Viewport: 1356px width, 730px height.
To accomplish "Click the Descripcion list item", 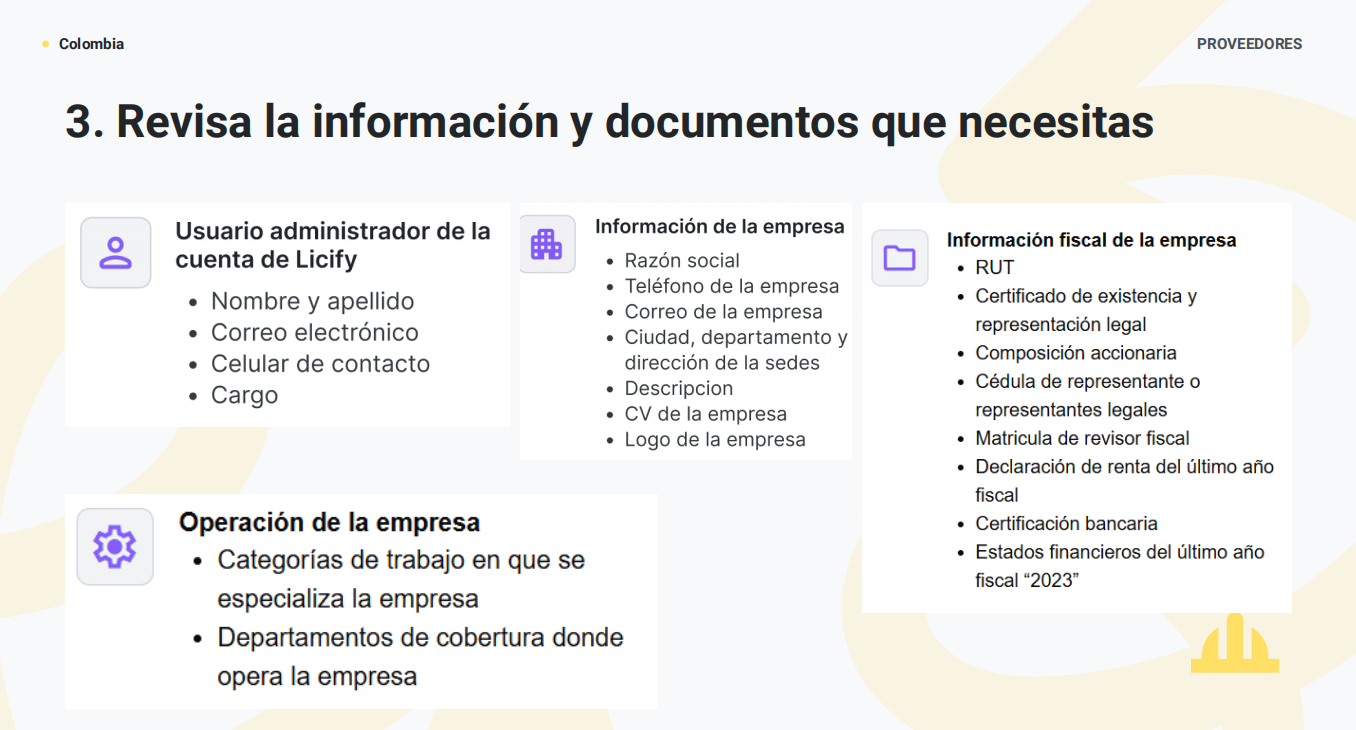I will 679,389.
